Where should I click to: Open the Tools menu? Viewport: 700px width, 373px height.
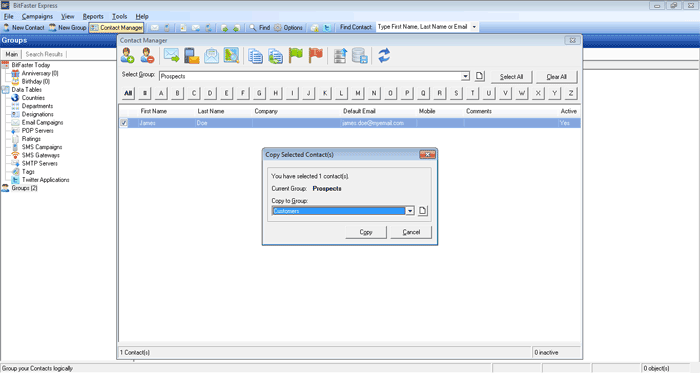tap(119, 17)
